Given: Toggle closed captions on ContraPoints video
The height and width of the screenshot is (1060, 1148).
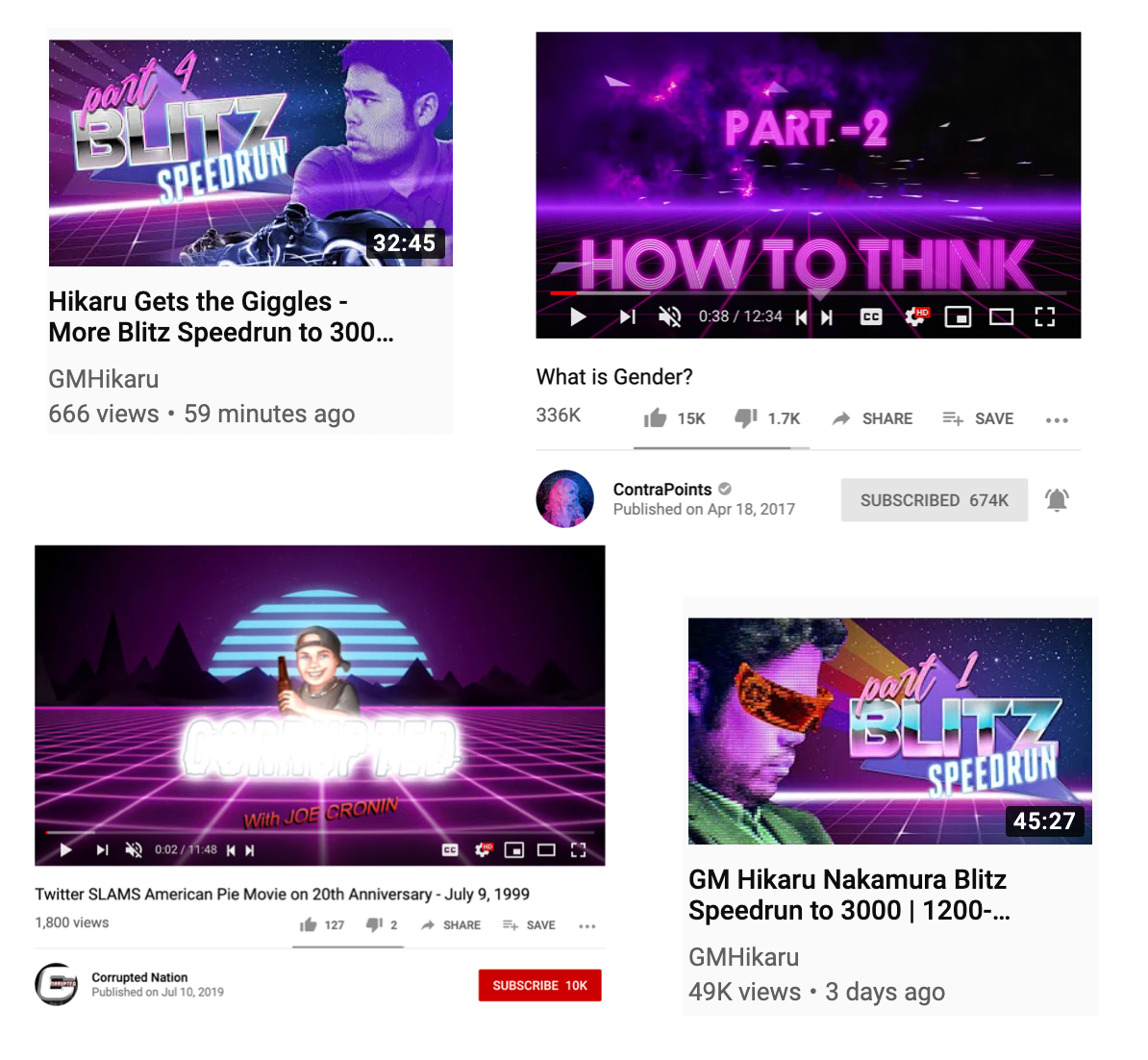Looking at the screenshot, I should (870, 317).
